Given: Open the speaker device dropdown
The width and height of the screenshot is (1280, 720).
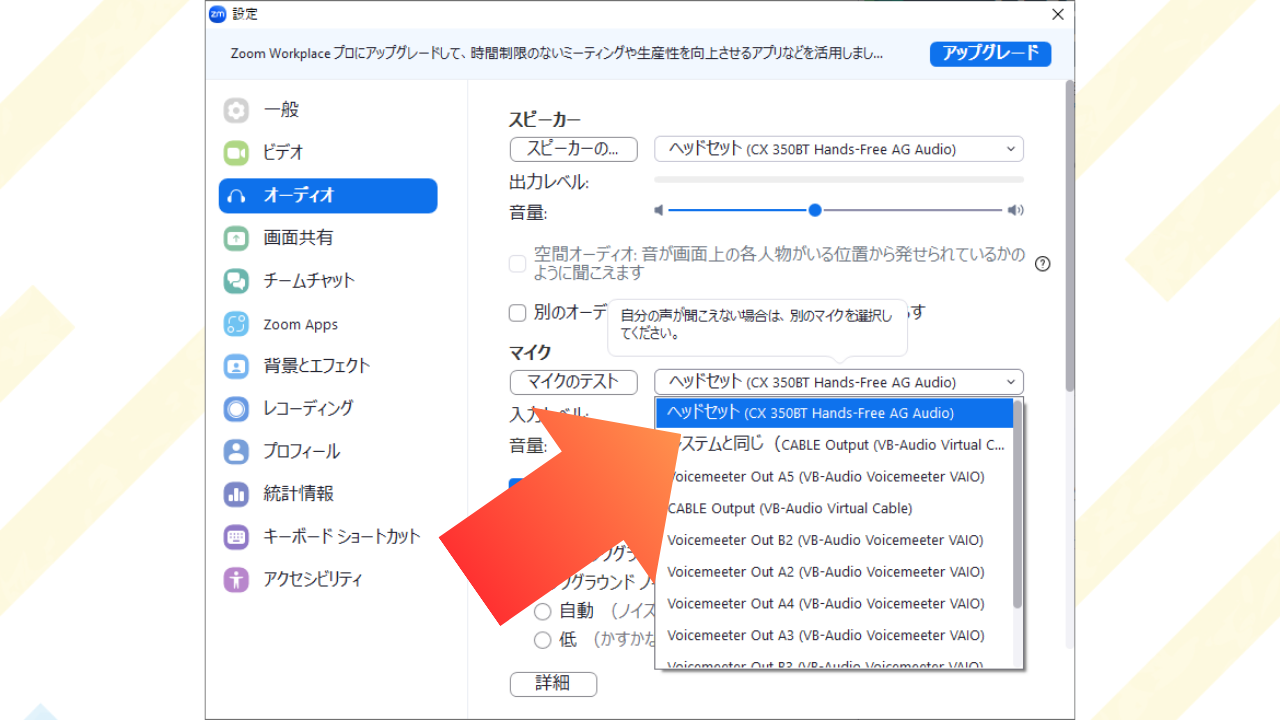Looking at the screenshot, I should pyautogui.click(x=839, y=149).
